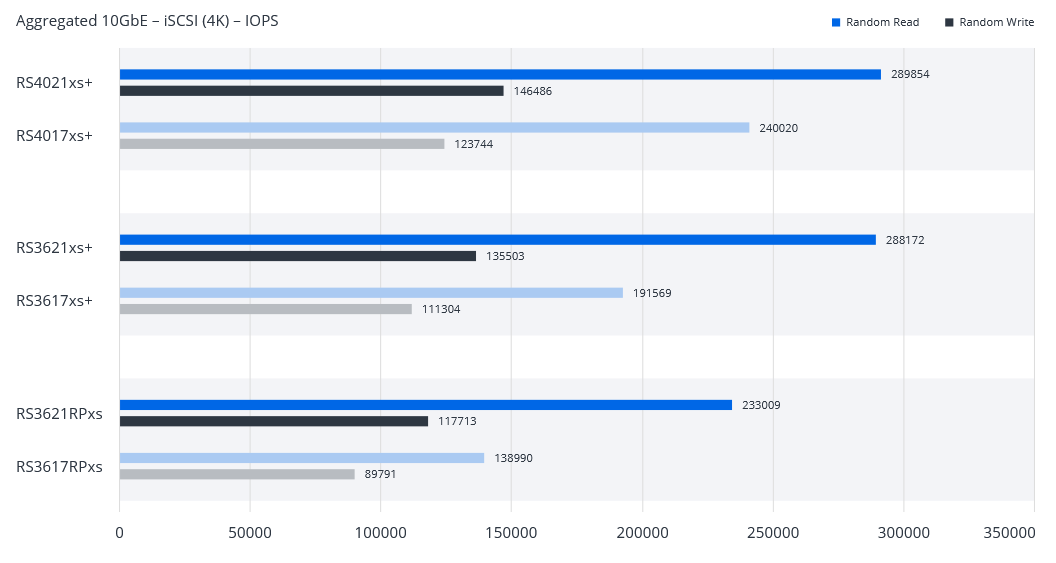Click the 250000 axis tick label

coord(773,533)
